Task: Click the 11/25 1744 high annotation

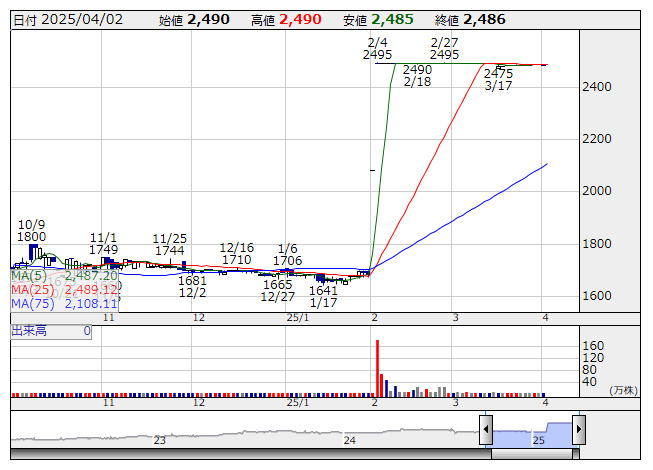Action: coord(170,244)
